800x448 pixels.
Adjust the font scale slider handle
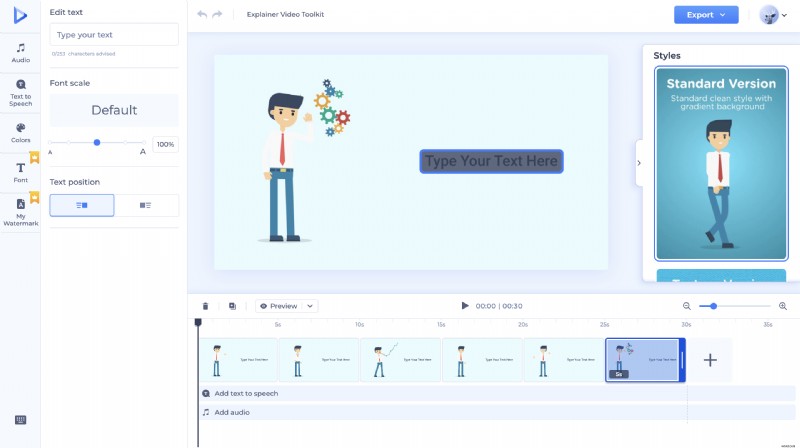point(97,143)
